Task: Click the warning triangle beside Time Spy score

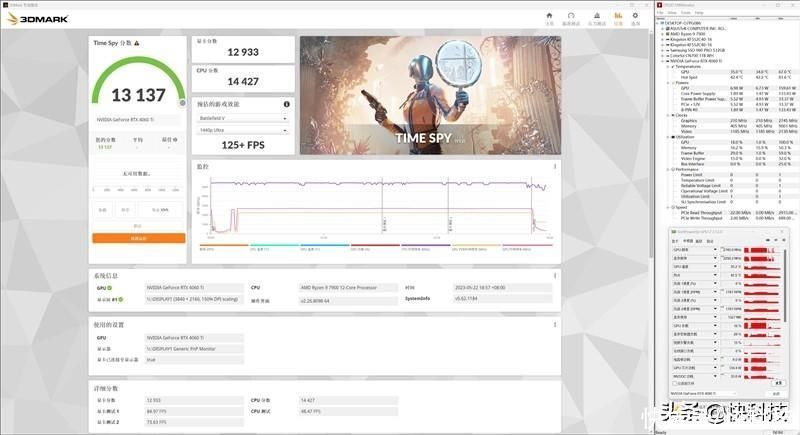Action: (x=137, y=43)
